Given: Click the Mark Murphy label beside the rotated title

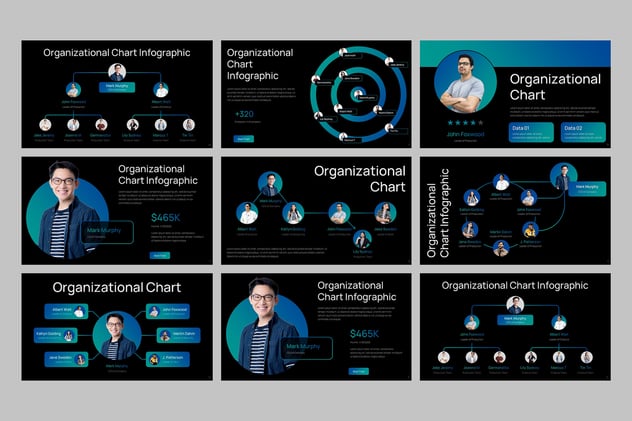Looking at the screenshot, I should 588,188.
